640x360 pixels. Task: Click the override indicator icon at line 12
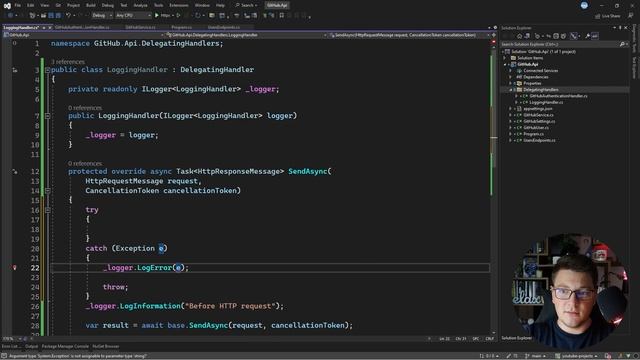pyautogui.click(x=15, y=171)
